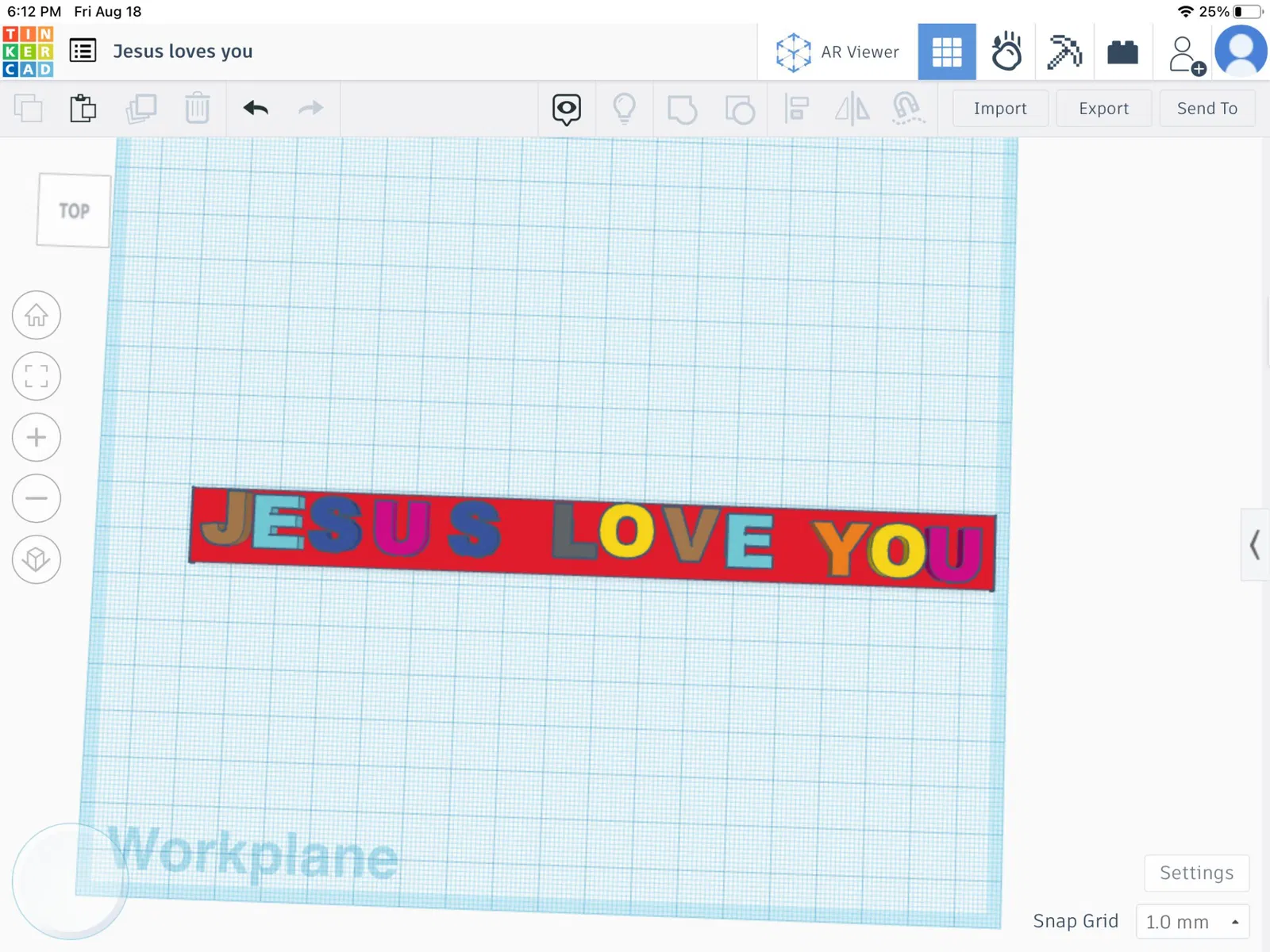Activate the Cruise tool
The width and height of the screenshot is (1270, 952).
[x=908, y=109]
